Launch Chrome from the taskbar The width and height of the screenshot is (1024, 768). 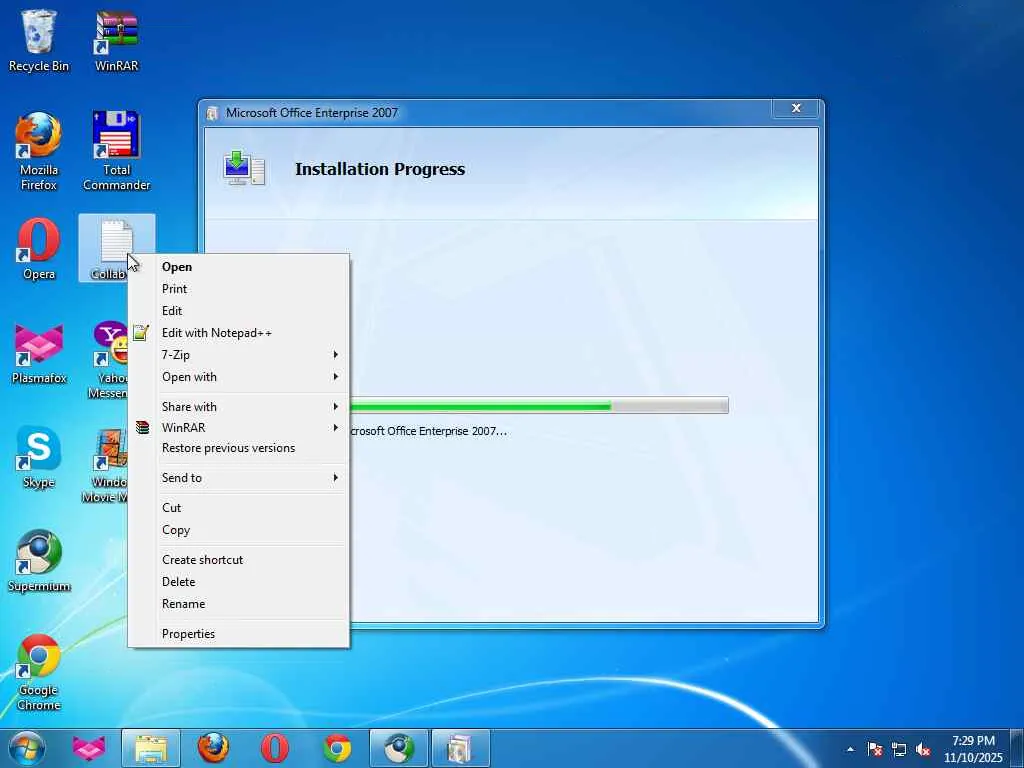coord(337,748)
